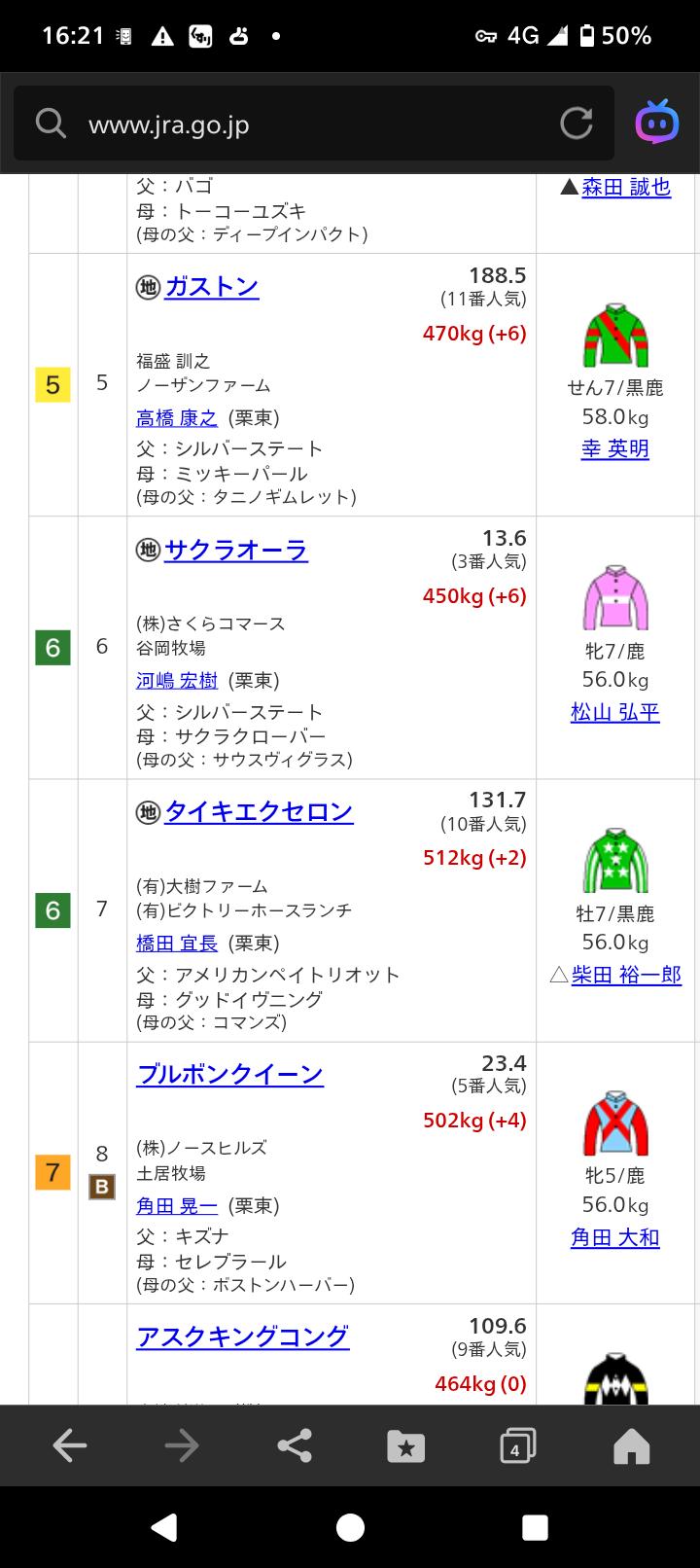Viewport: 700px width, 1568px height.
Task: Open horse ガストン details link
Action: click(x=211, y=287)
